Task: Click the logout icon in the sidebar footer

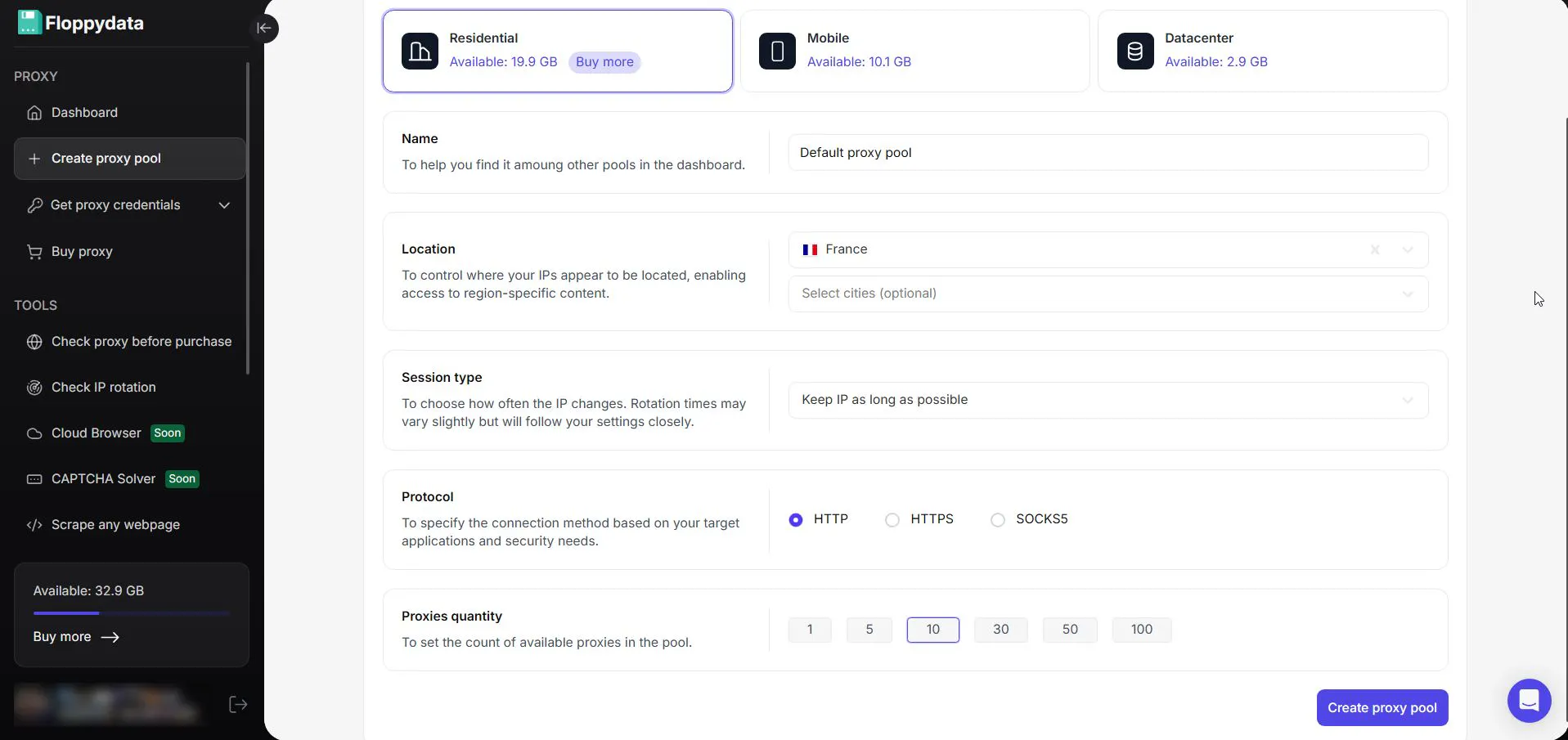Action: pyautogui.click(x=238, y=705)
